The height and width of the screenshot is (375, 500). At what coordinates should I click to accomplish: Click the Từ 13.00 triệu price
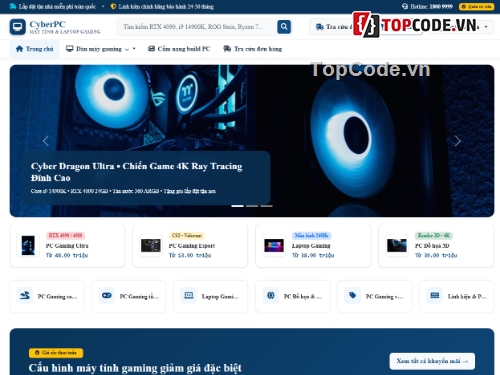pos(190,255)
